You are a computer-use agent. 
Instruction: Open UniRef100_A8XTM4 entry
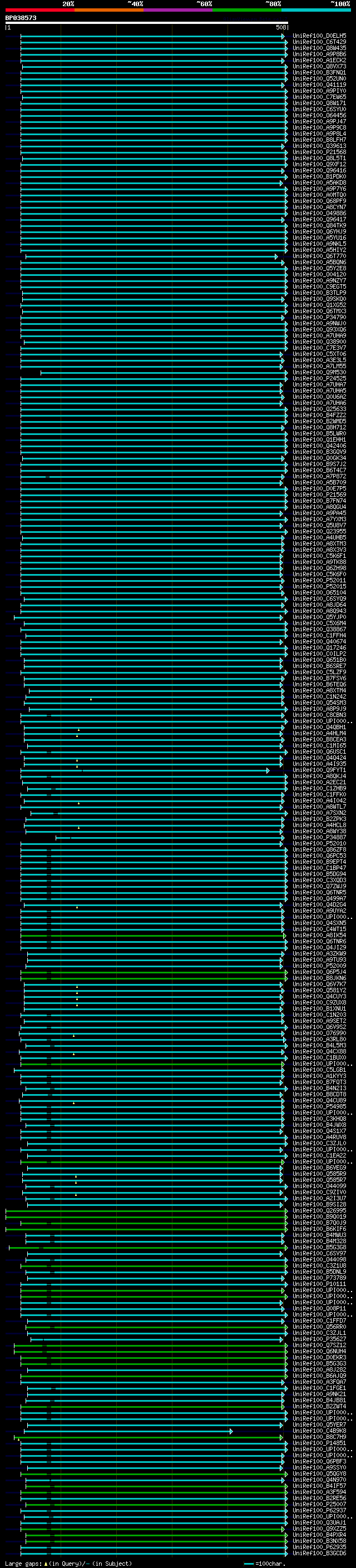click(x=319, y=690)
